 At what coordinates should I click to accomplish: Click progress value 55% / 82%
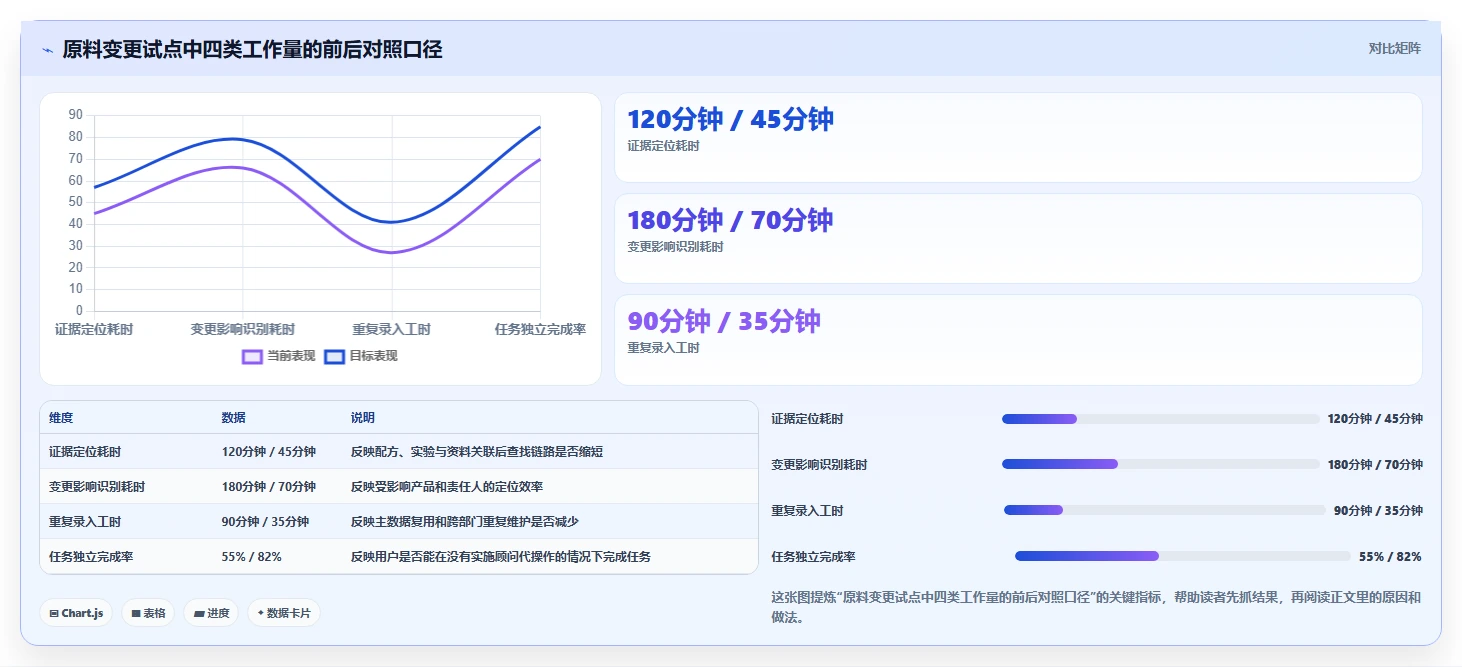(x=1390, y=557)
